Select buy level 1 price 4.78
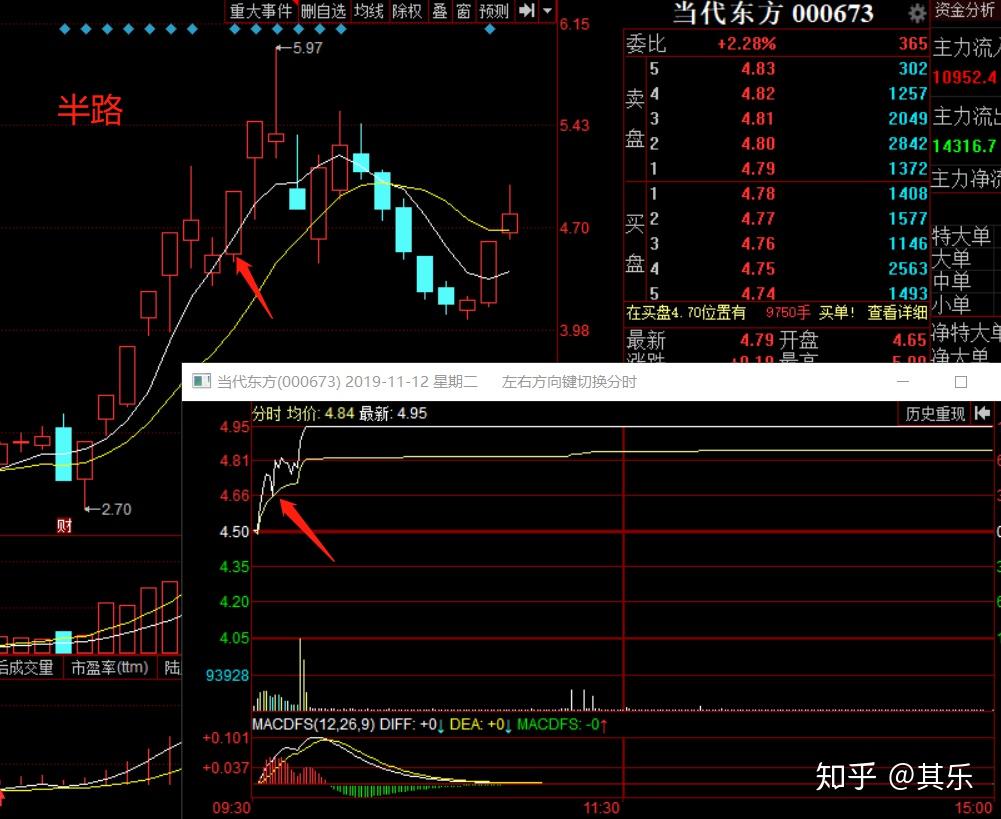The height and width of the screenshot is (819, 1001). 758,193
